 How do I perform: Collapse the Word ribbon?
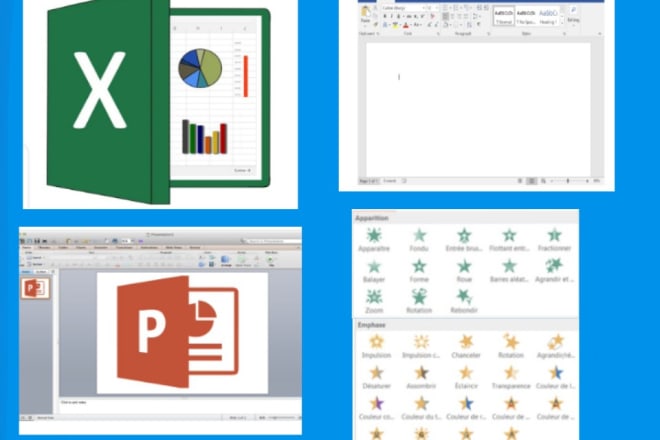pos(599,34)
